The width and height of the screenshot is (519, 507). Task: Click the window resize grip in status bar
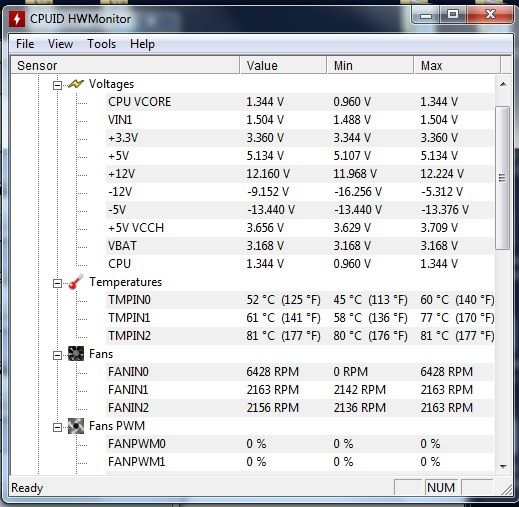tap(506, 490)
